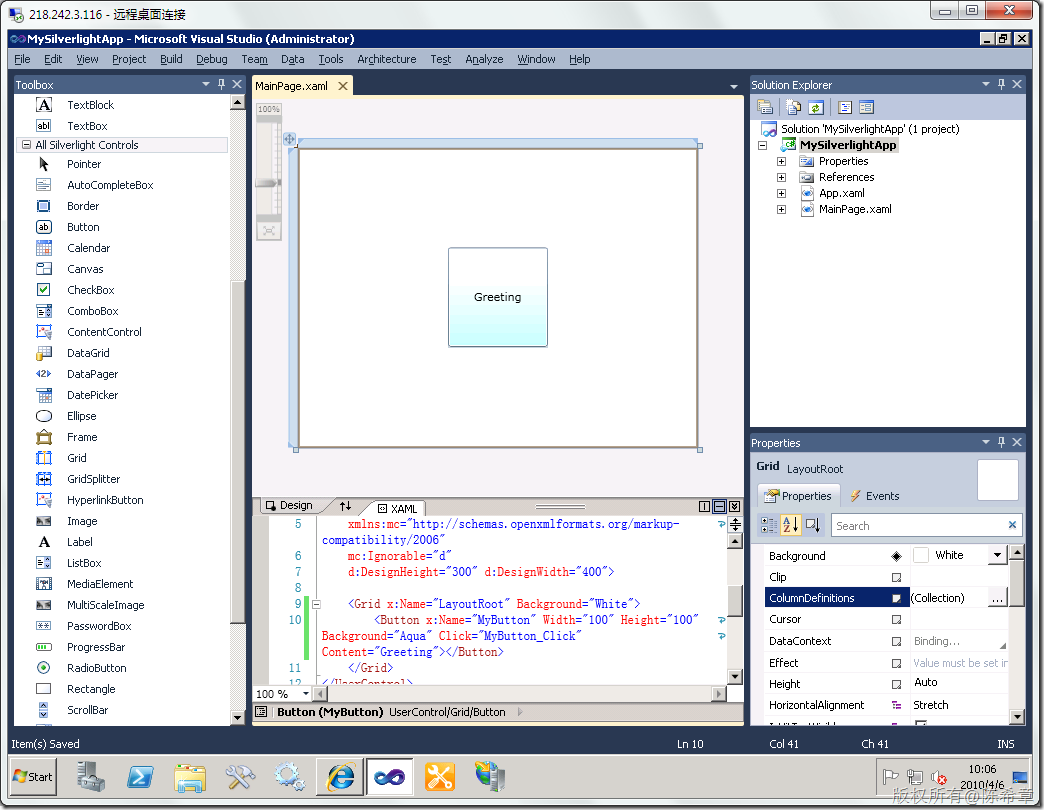Open the Debug menu
The height and width of the screenshot is (810, 1044).
212,59
